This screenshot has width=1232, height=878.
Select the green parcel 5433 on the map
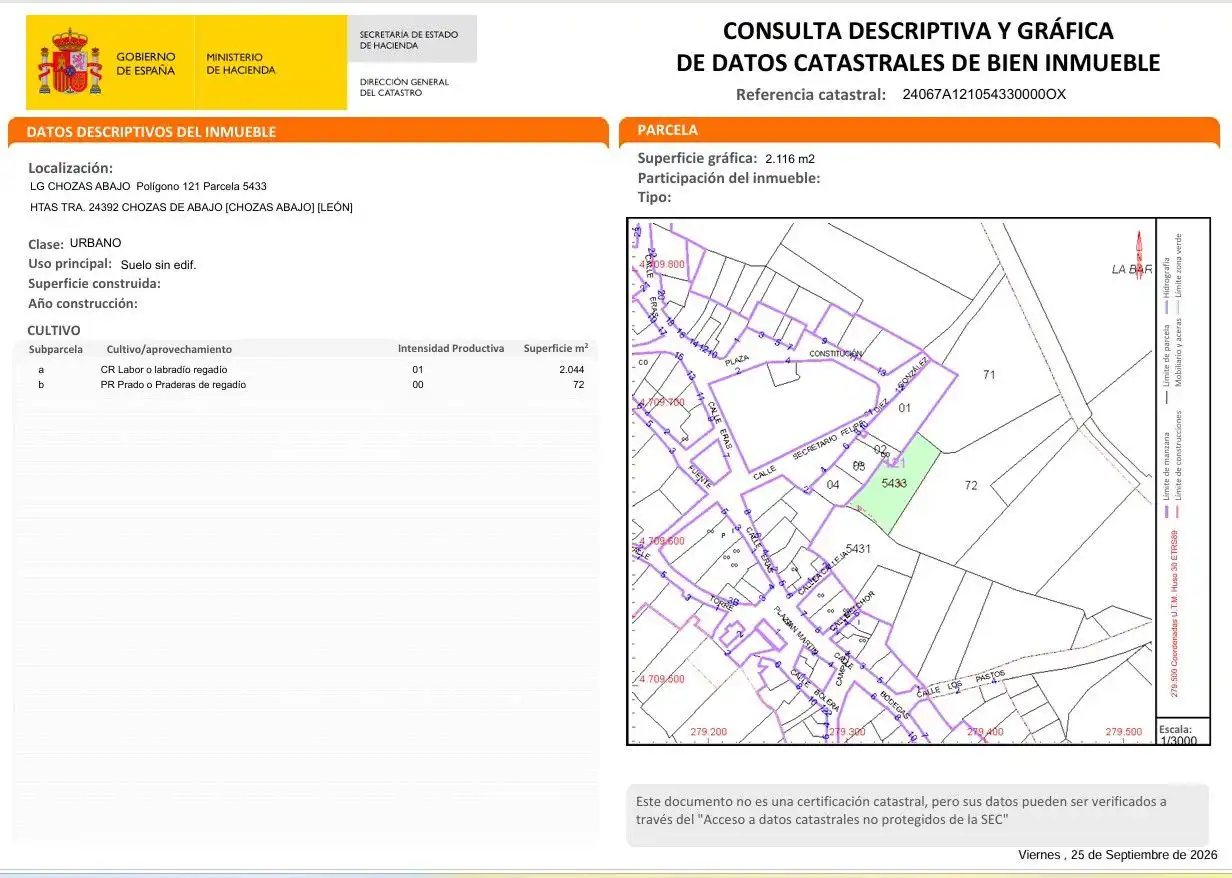[x=895, y=485]
